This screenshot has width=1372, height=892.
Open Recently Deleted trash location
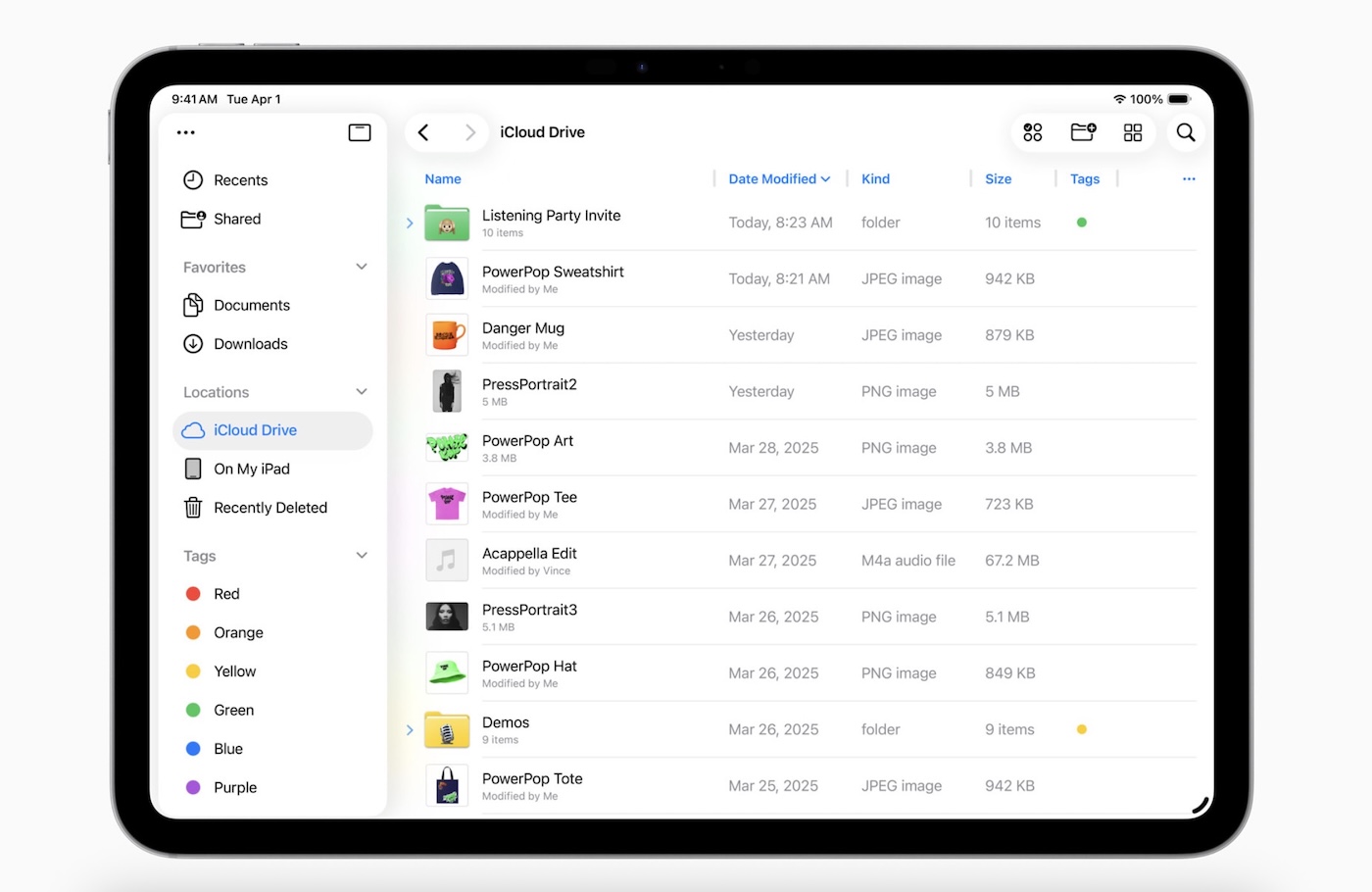(x=269, y=508)
